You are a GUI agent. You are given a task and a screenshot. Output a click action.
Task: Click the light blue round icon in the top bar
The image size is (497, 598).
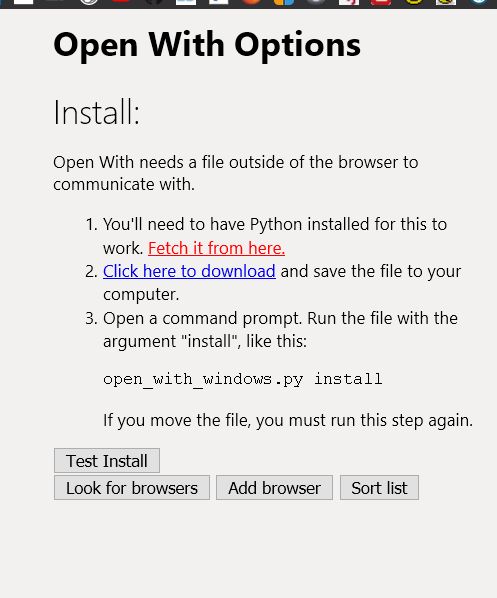click(479, 2)
